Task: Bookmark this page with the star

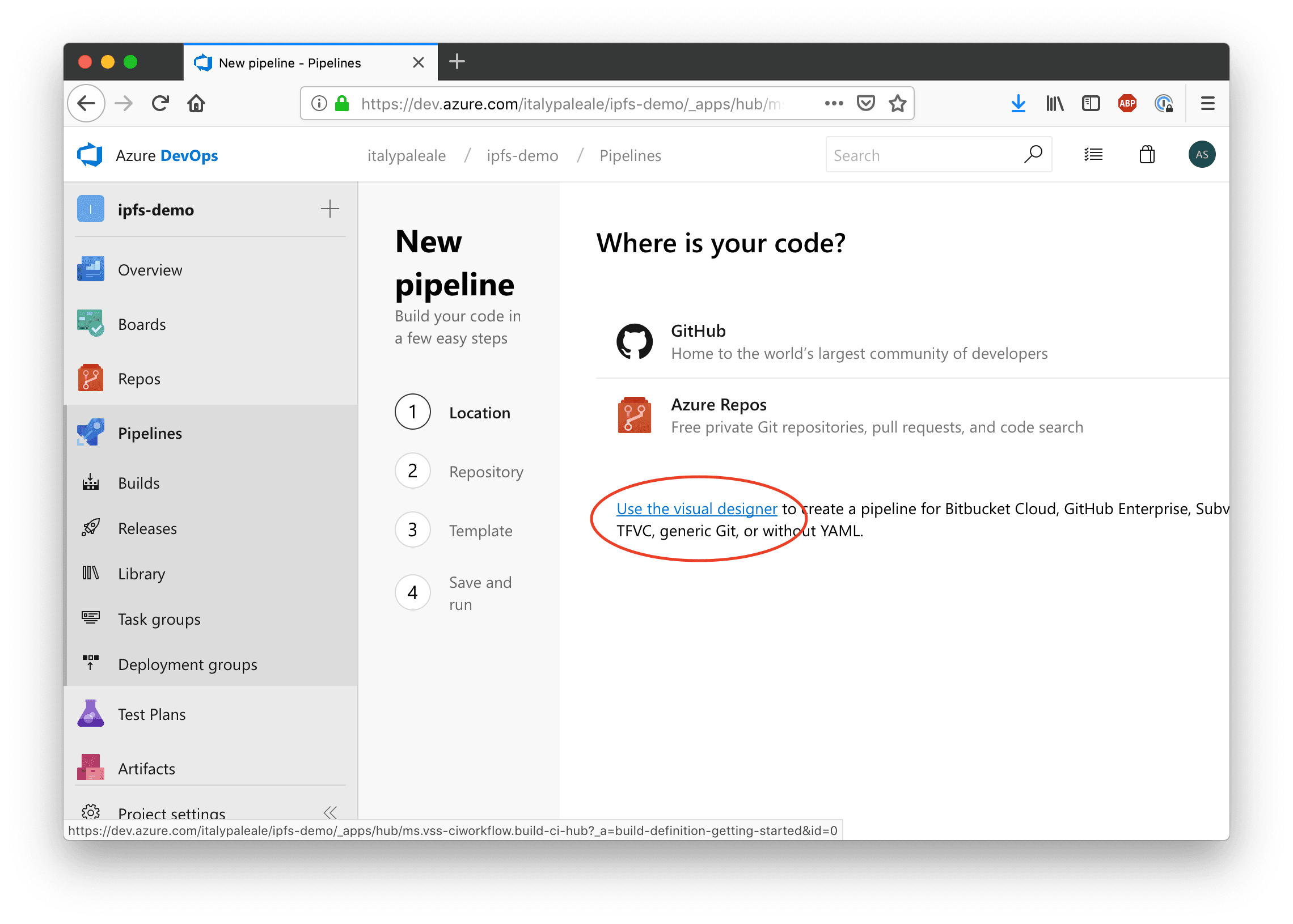Action: coord(898,103)
